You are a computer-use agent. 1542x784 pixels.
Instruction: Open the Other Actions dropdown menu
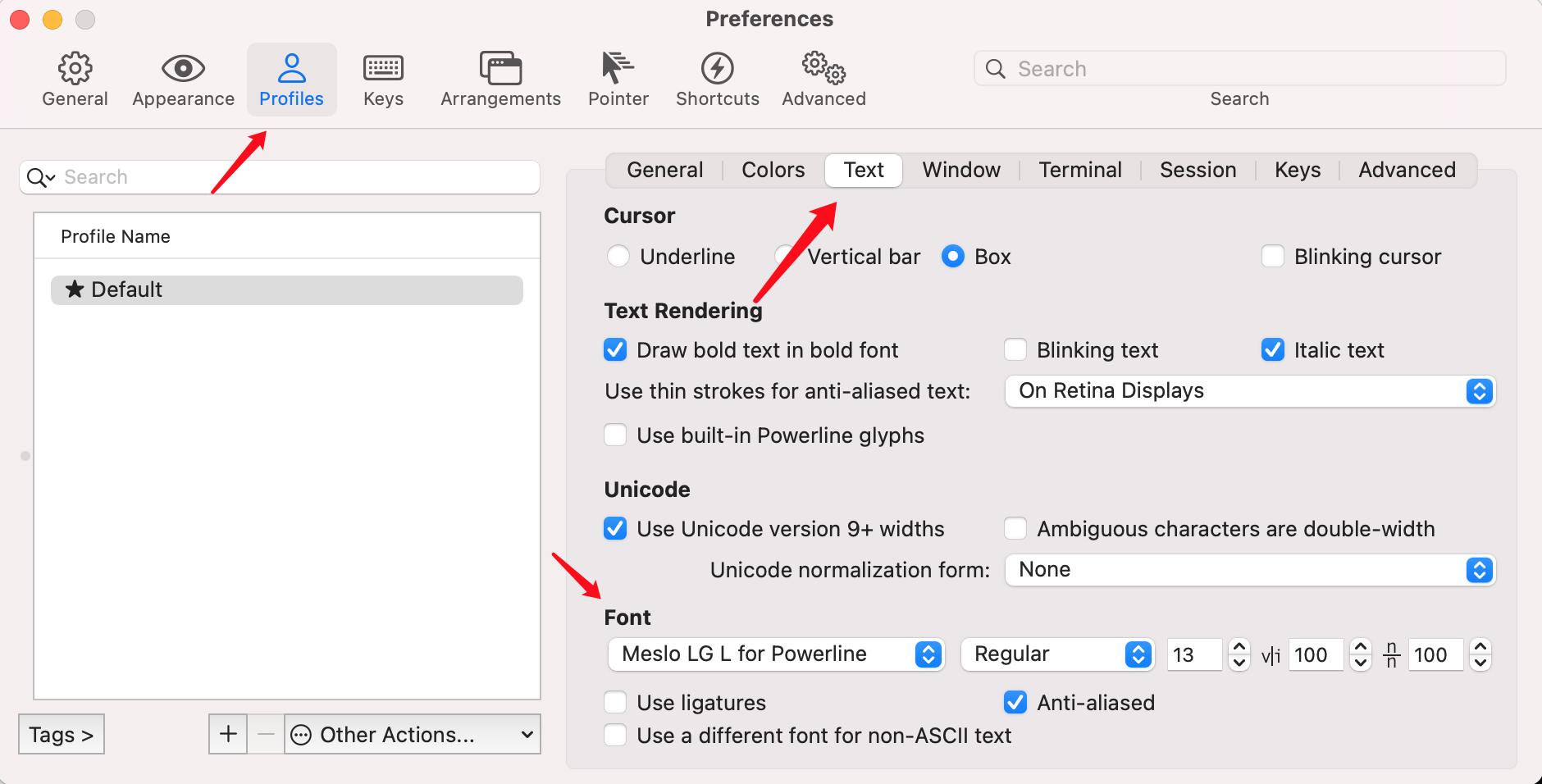point(413,734)
